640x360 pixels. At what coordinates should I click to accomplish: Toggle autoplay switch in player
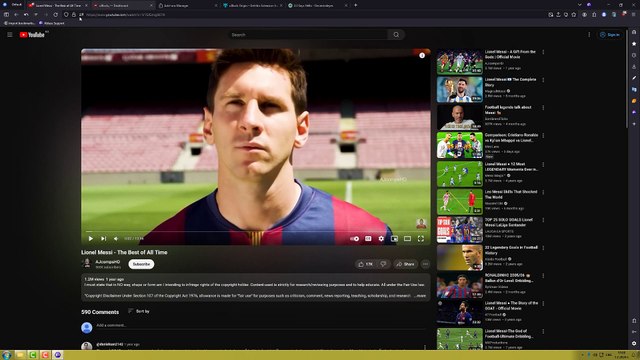[x=355, y=238]
